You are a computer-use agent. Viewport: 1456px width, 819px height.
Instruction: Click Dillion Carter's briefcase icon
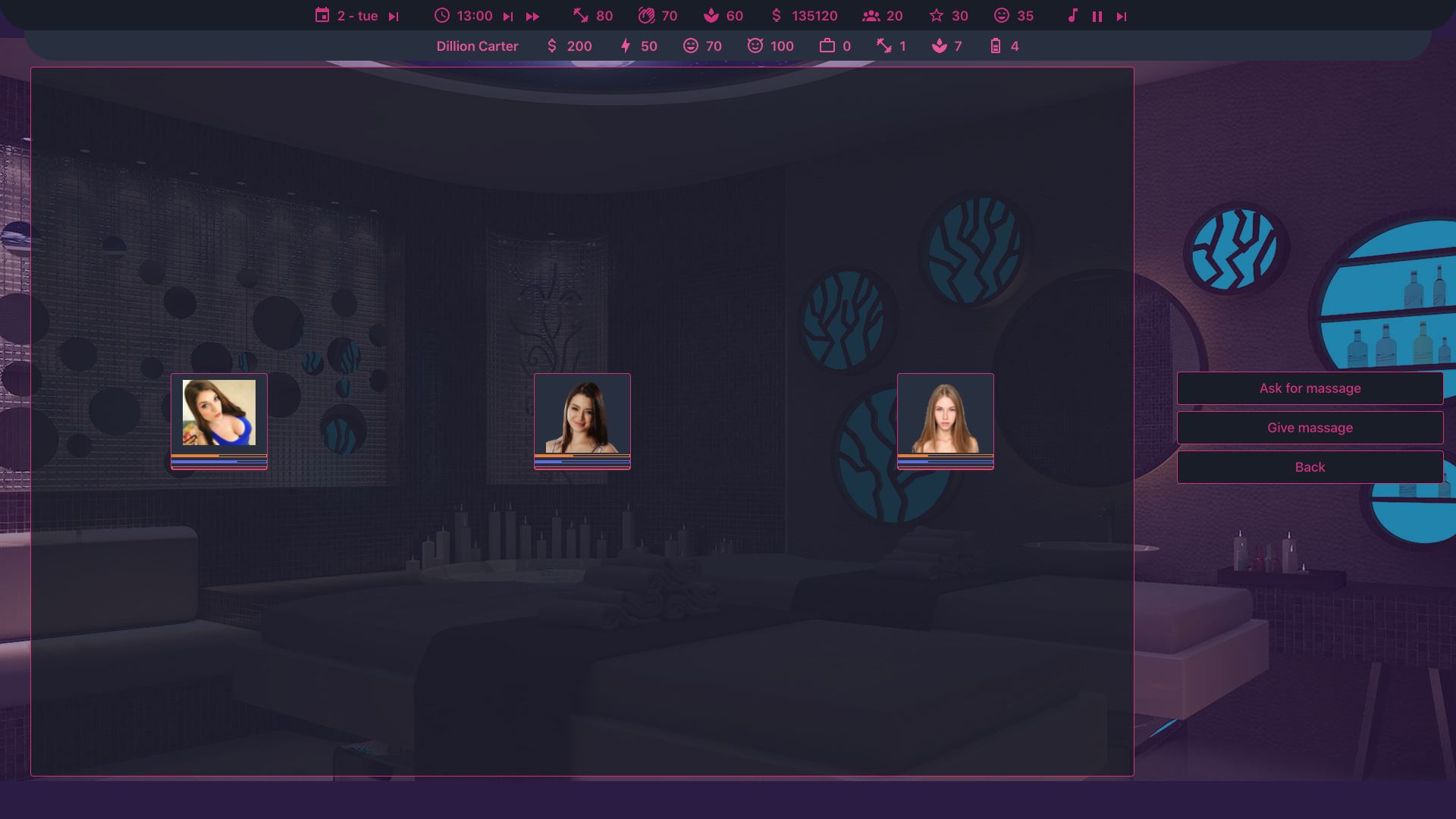tap(827, 45)
